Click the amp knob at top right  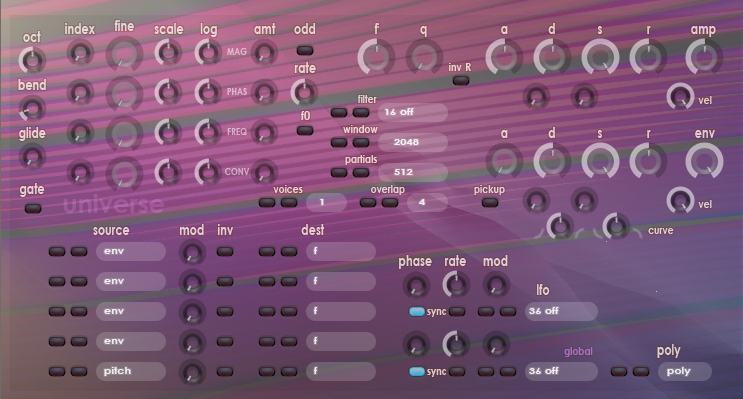click(x=704, y=57)
